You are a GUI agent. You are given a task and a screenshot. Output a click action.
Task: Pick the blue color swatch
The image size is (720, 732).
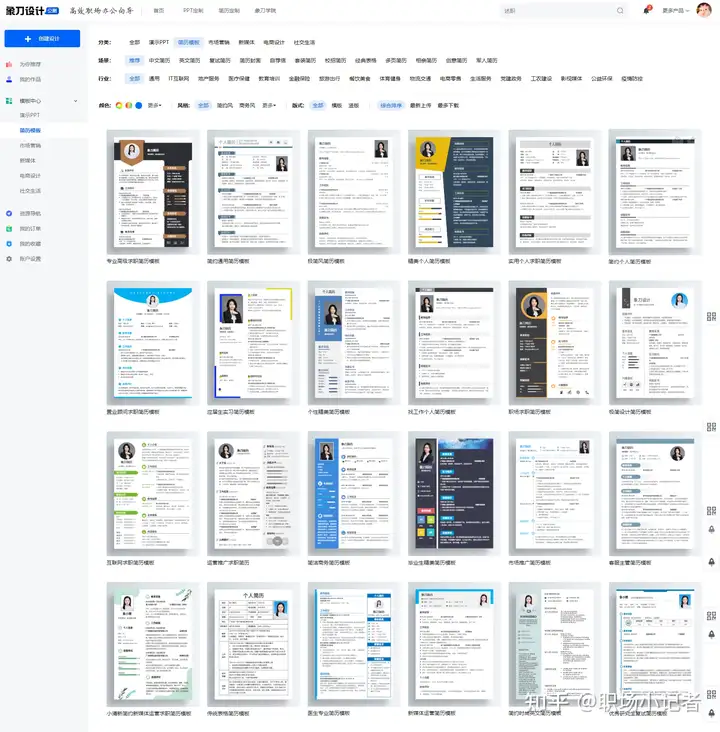pyautogui.click(x=139, y=106)
